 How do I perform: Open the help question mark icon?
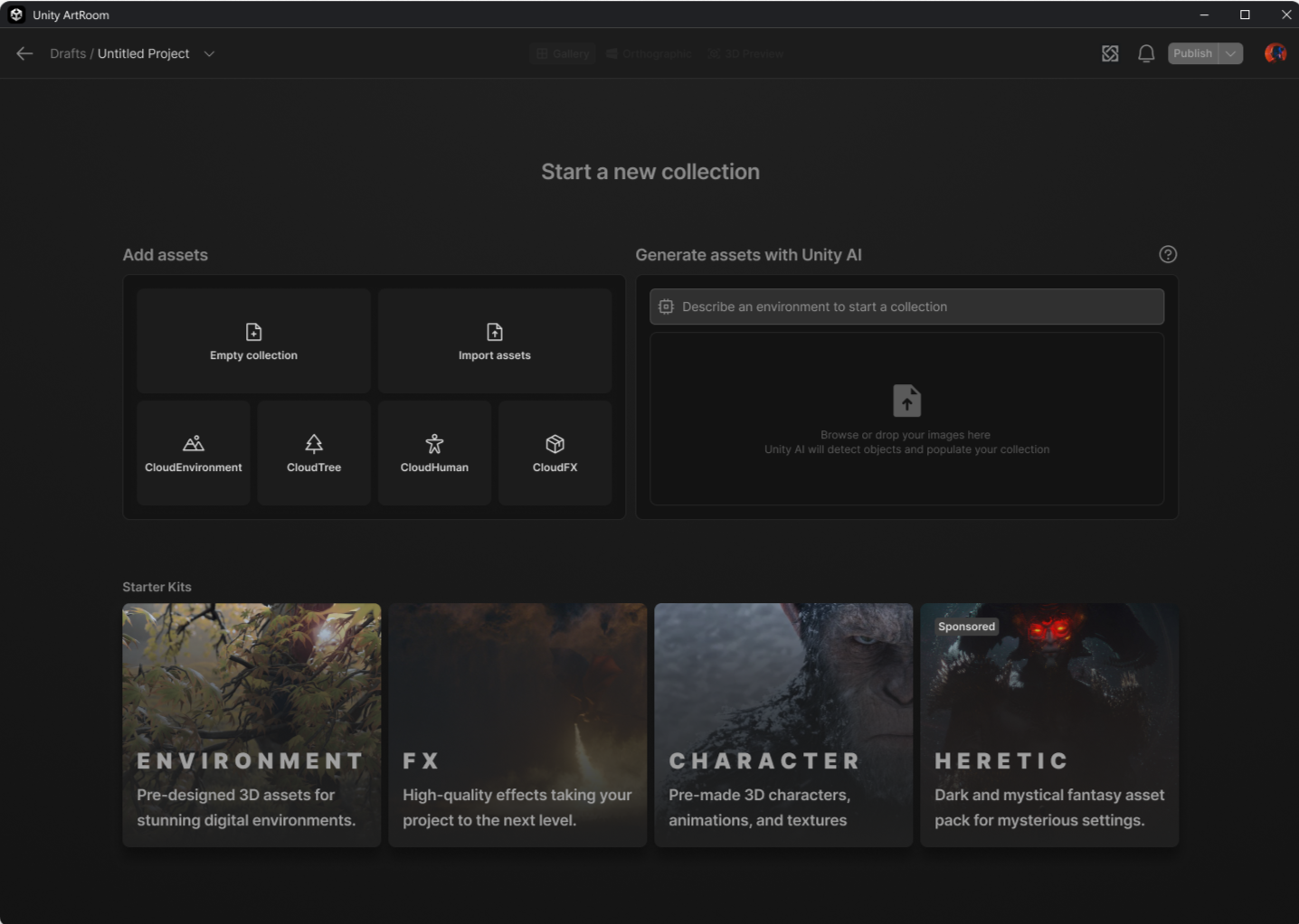click(x=1168, y=255)
